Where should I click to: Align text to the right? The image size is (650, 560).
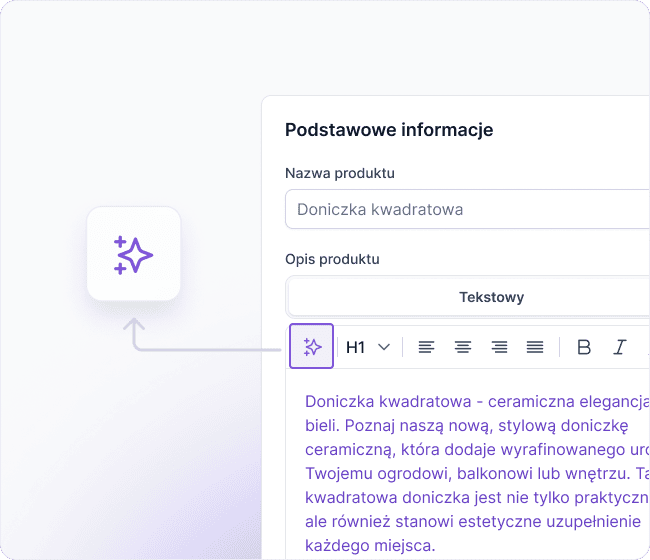tap(499, 347)
